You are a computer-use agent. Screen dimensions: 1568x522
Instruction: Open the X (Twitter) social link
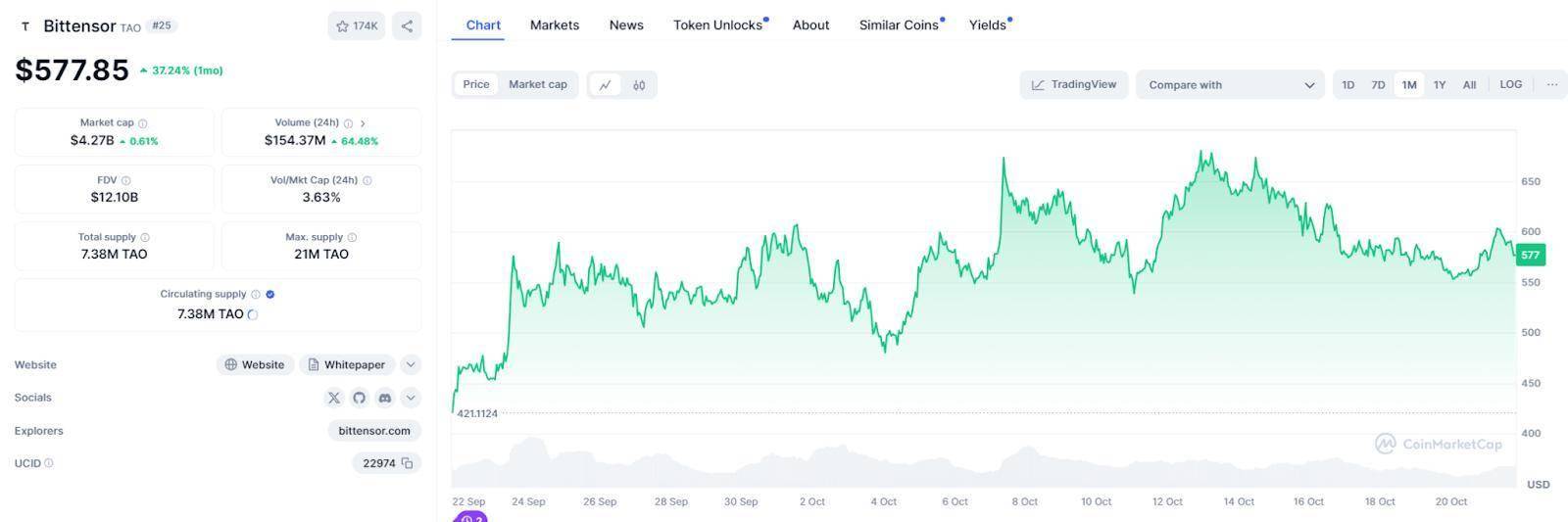coord(334,398)
